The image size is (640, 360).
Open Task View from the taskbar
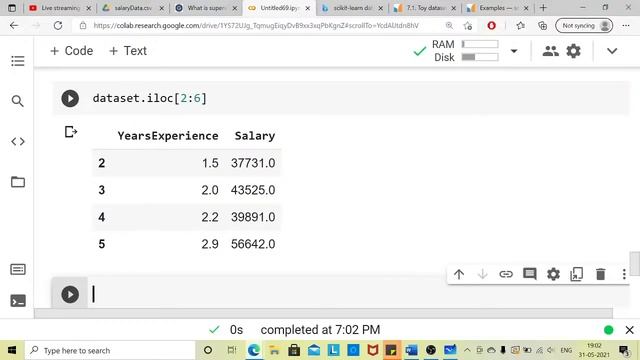[232, 350]
